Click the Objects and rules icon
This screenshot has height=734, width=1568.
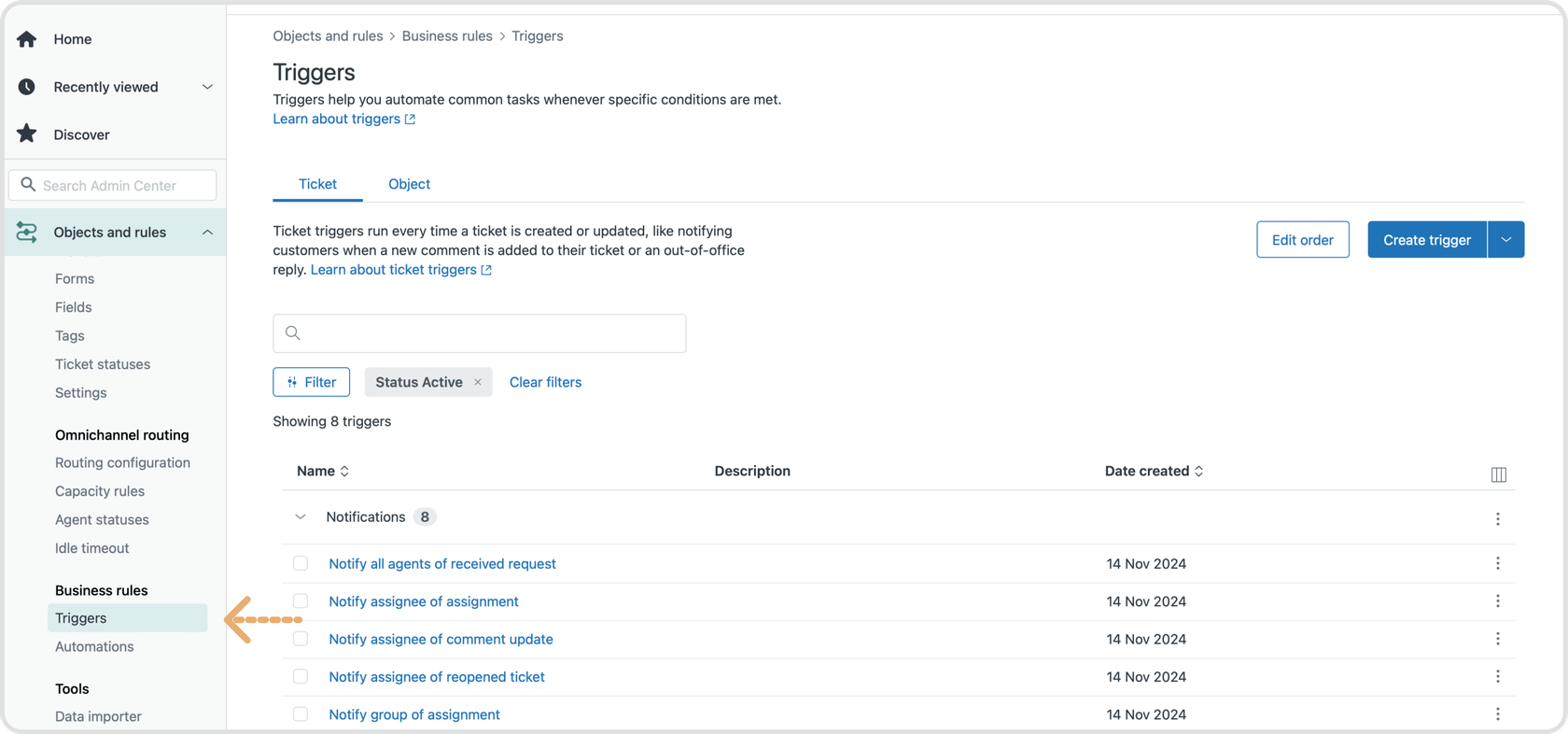coord(27,233)
